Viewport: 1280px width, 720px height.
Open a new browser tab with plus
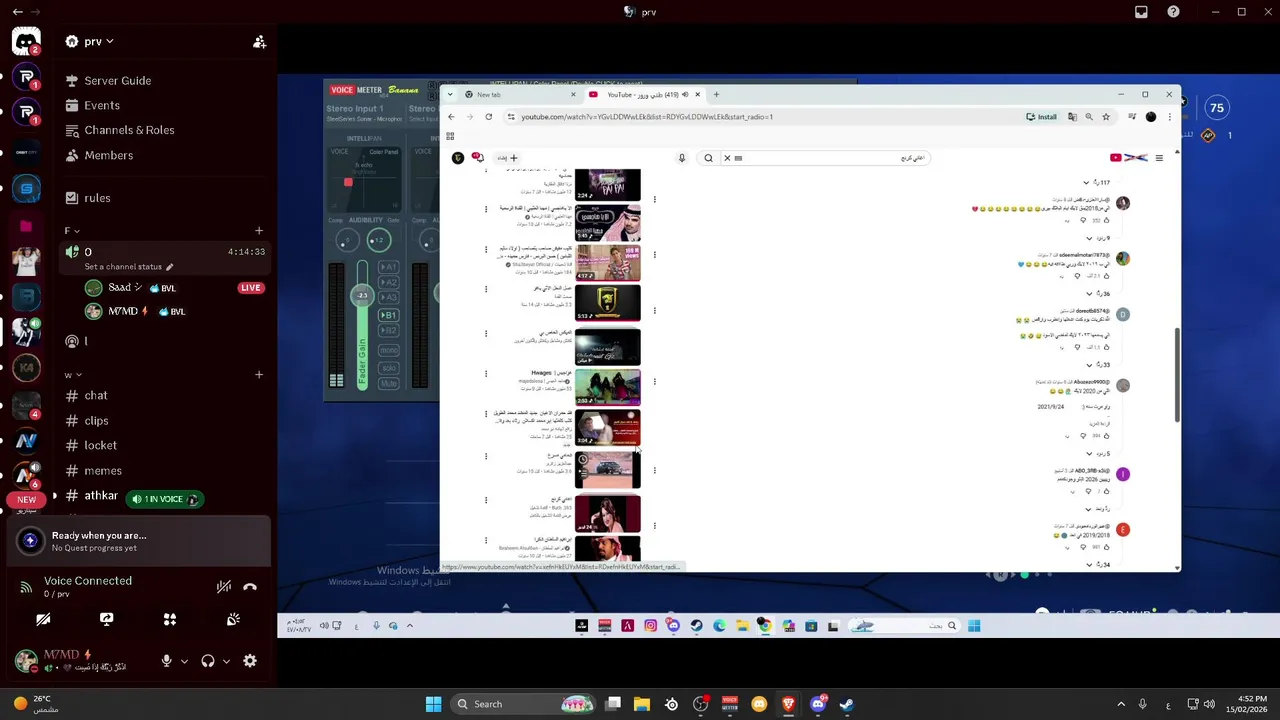click(716, 95)
